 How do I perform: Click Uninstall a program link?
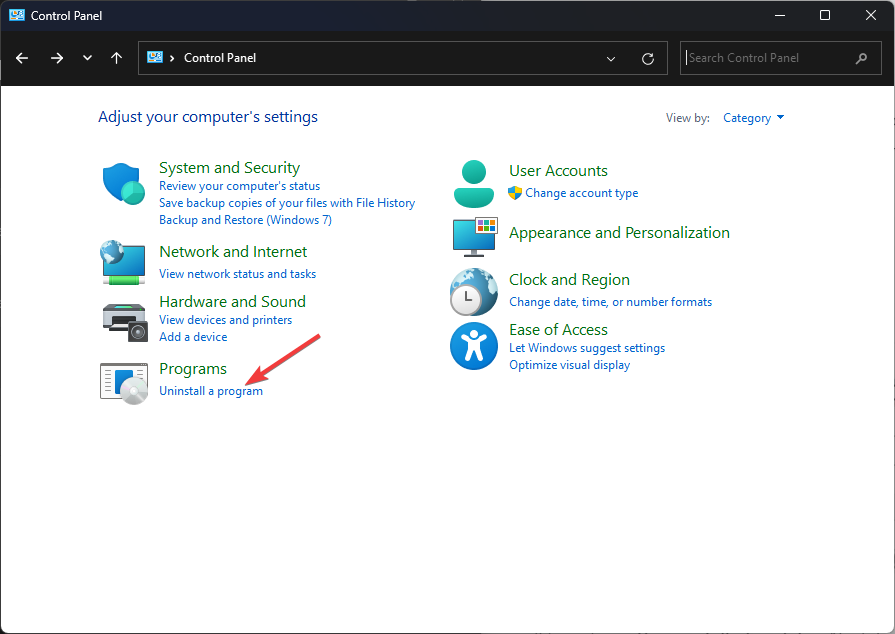pos(211,391)
